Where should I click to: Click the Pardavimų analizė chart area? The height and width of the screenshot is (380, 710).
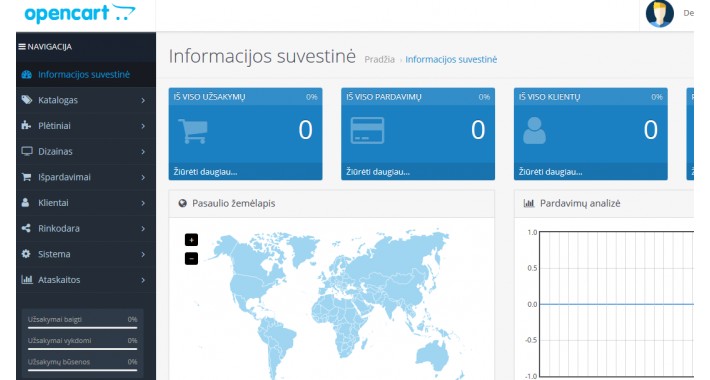point(616,304)
